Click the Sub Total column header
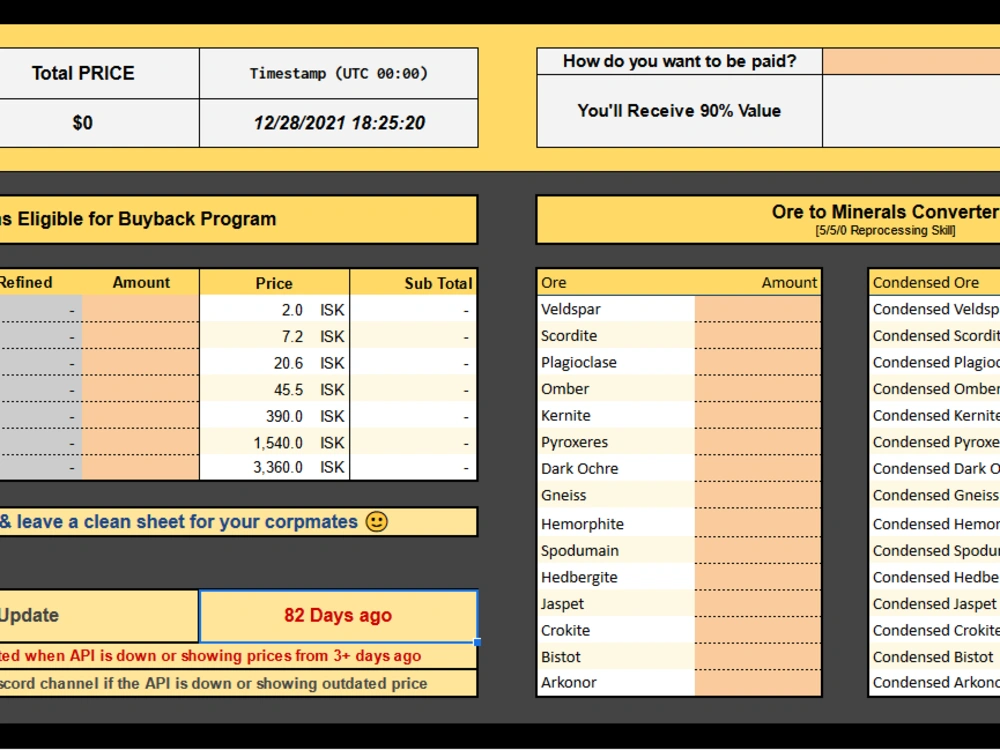The height and width of the screenshot is (750, 1000). click(x=413, y=283)
